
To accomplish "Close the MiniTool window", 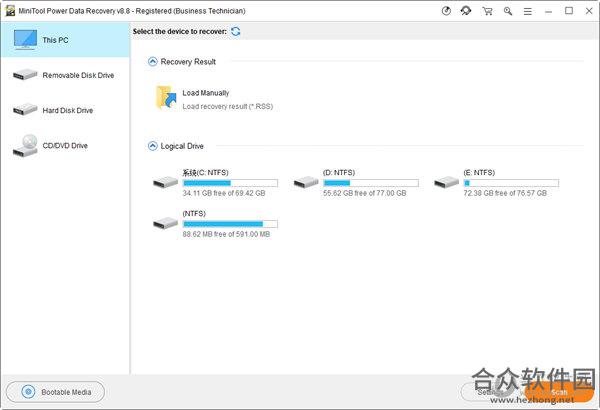I will coord(589,11).
